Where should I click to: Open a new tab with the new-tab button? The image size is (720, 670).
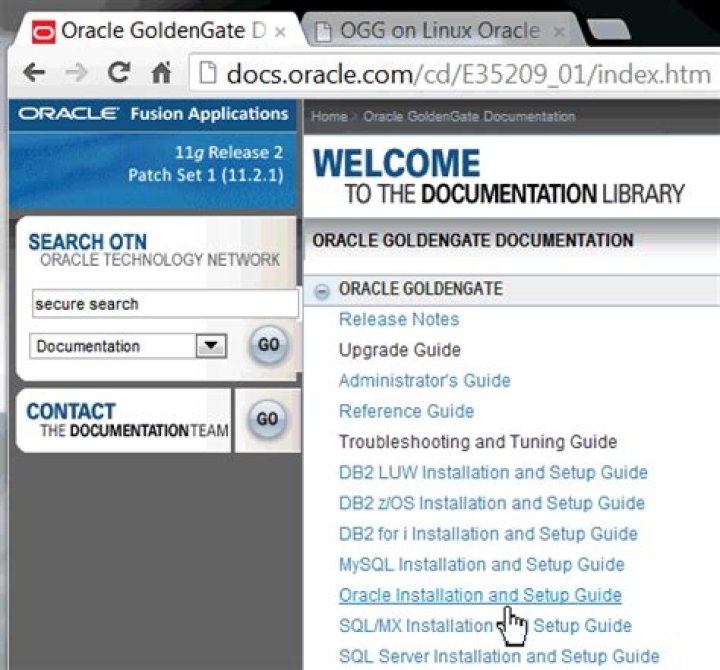click(x=608, y=30)
